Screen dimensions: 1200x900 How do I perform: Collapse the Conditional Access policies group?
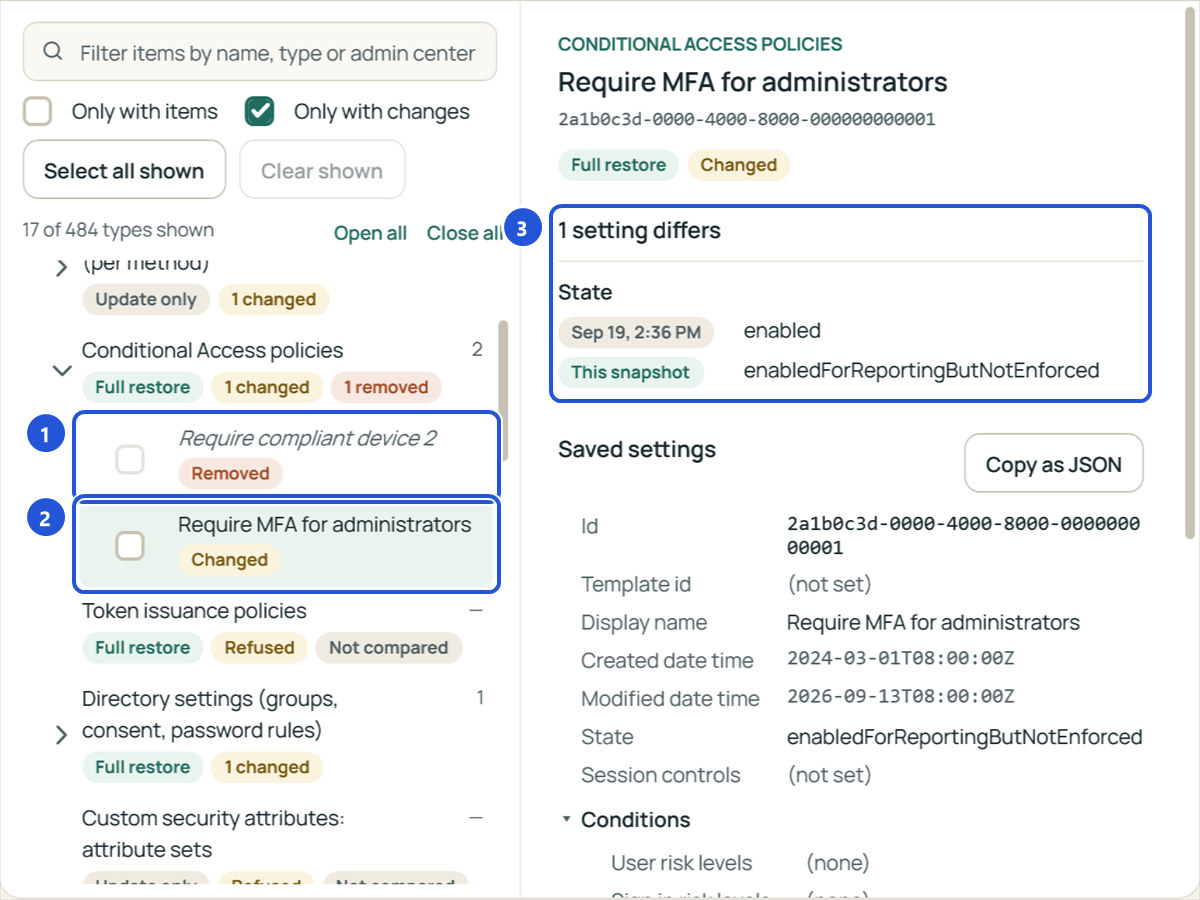point(62,370)
